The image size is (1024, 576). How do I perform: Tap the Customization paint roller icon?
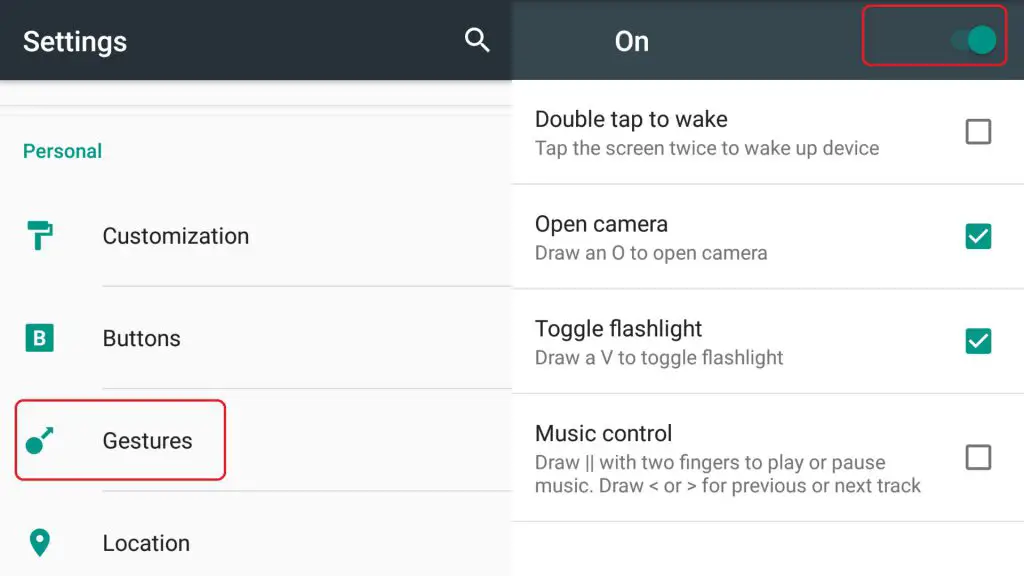point(40,235)
